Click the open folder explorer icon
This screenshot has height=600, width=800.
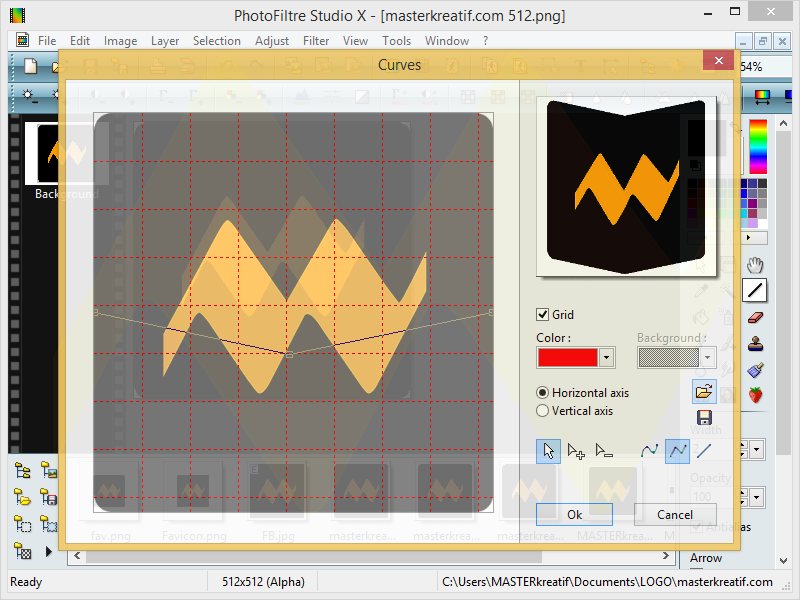click(22, 497)
